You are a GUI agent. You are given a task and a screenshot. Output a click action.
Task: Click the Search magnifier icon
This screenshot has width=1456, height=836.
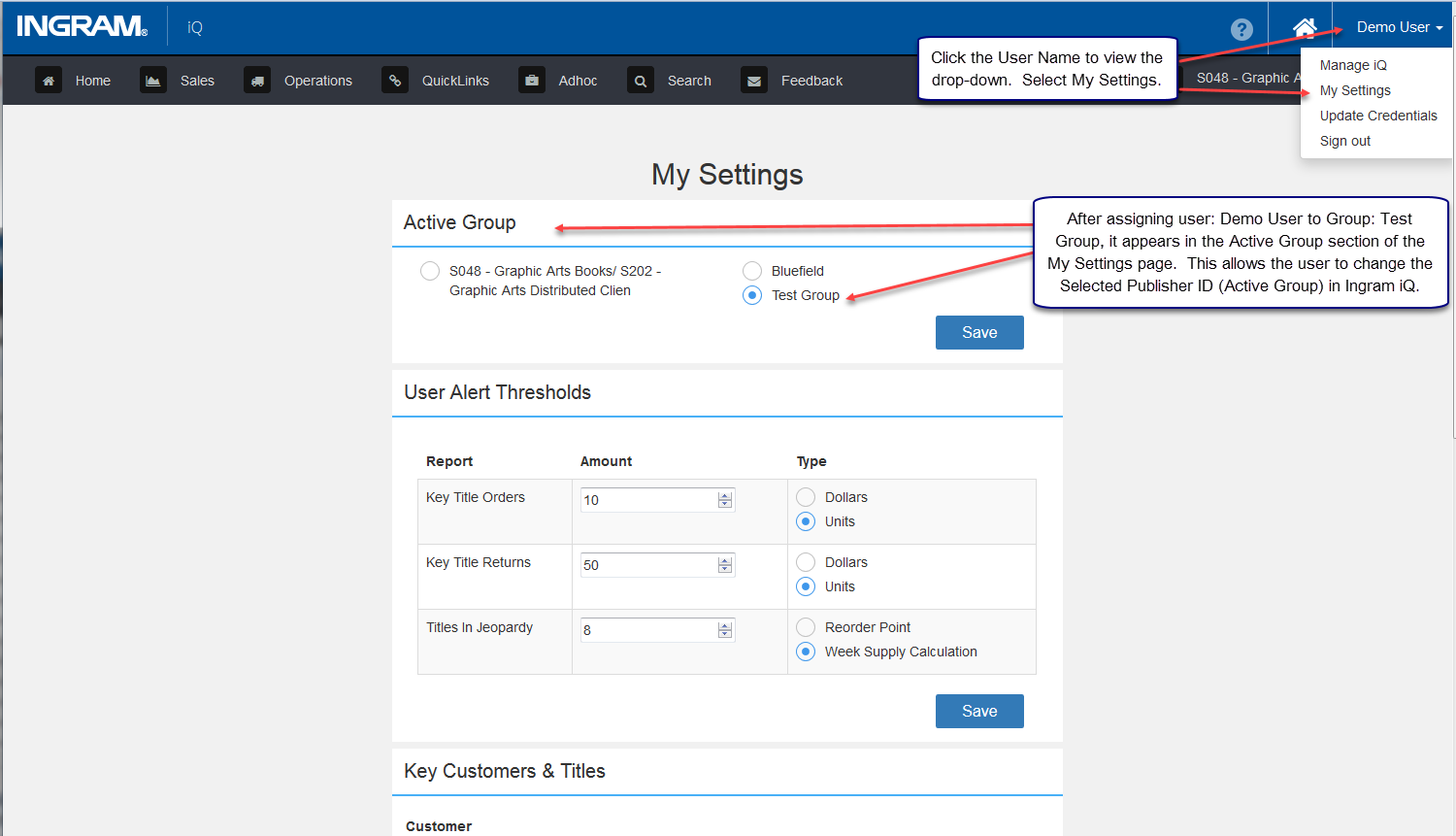pyautogui.click(x=641, y=81)
